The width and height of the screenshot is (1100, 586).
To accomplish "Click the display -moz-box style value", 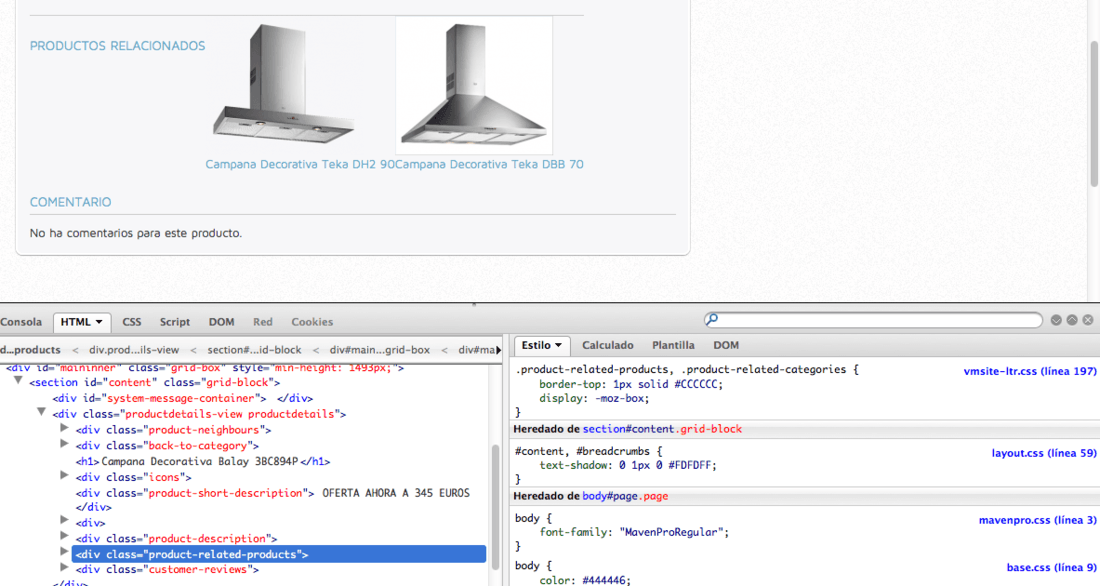I will pos(617,399).
